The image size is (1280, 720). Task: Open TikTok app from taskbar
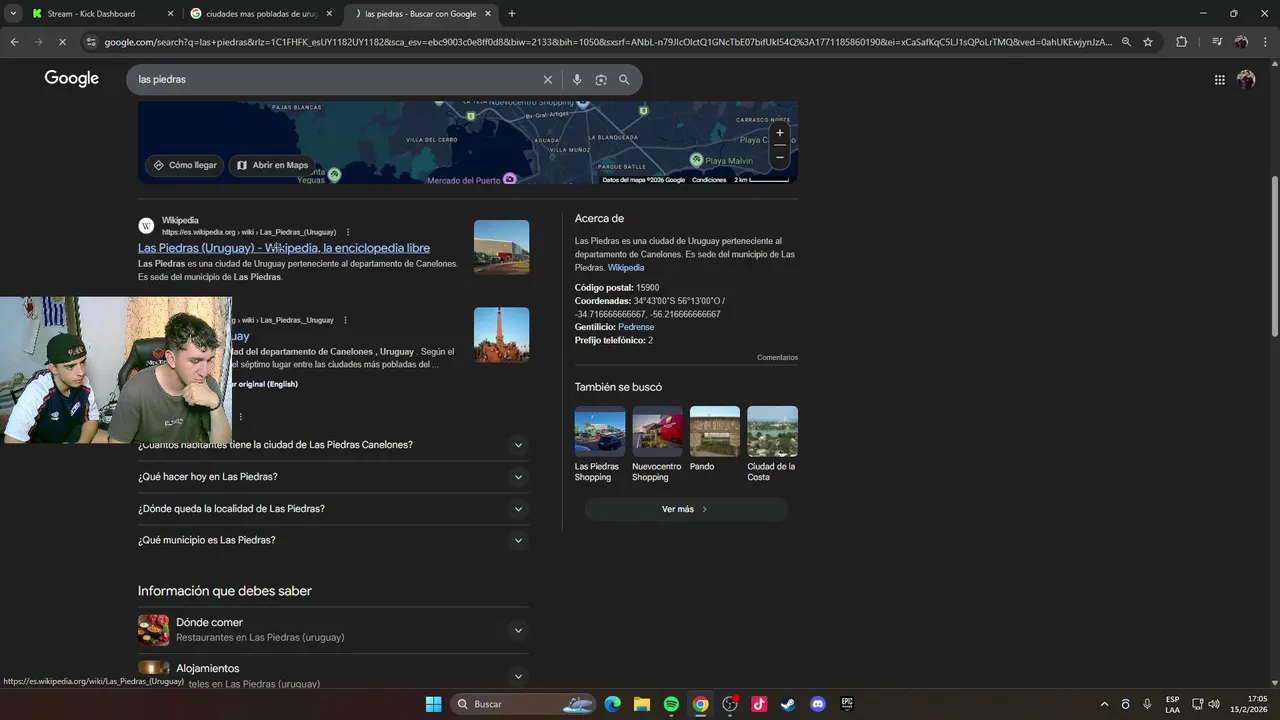(759, 704)
